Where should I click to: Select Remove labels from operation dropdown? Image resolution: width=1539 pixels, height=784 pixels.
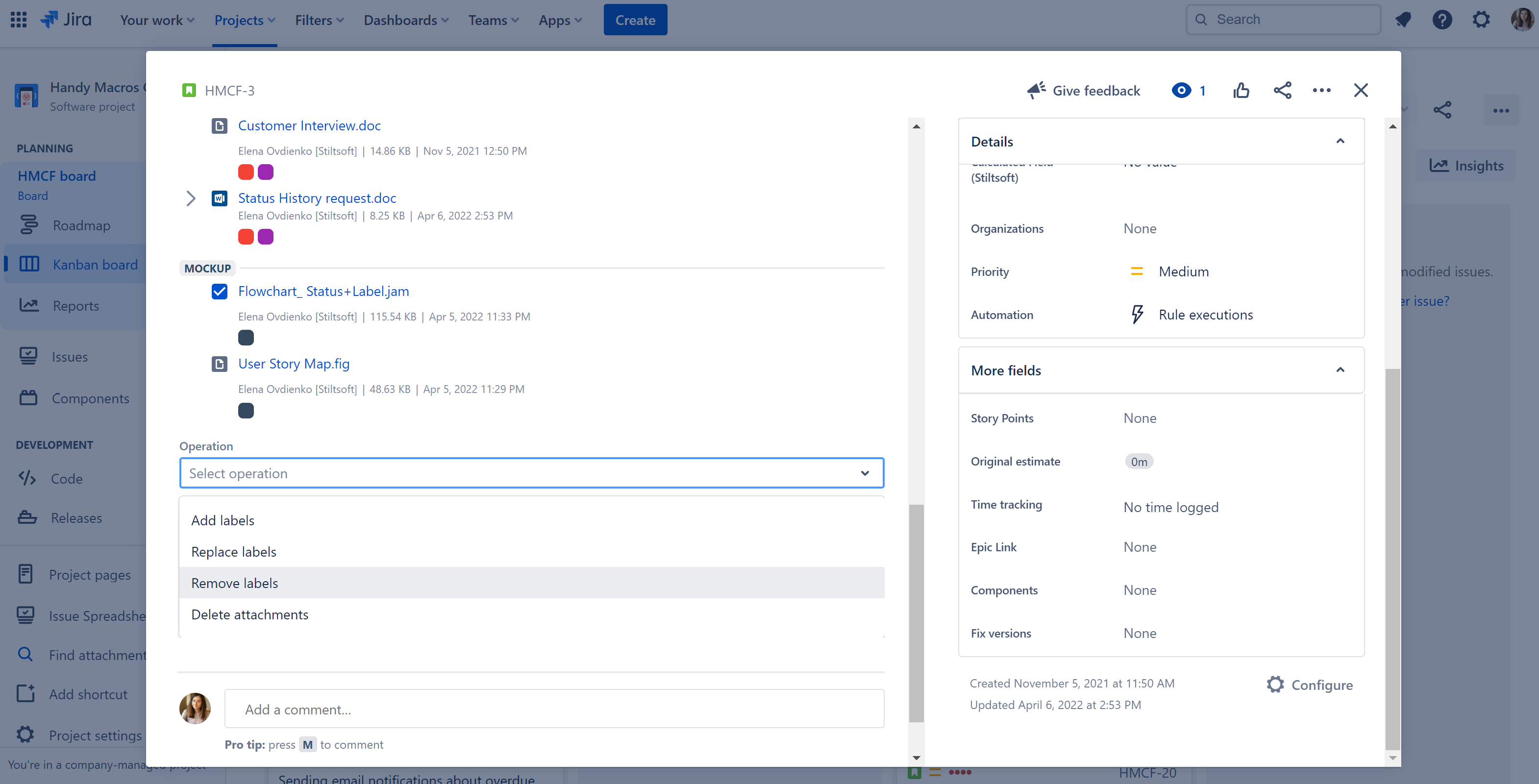pos(532,582)
